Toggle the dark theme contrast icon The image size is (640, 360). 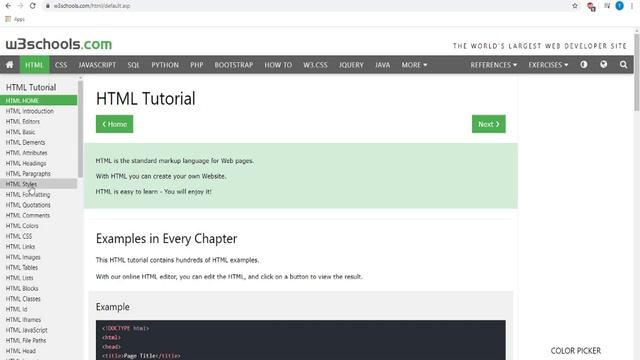point(584,64)
